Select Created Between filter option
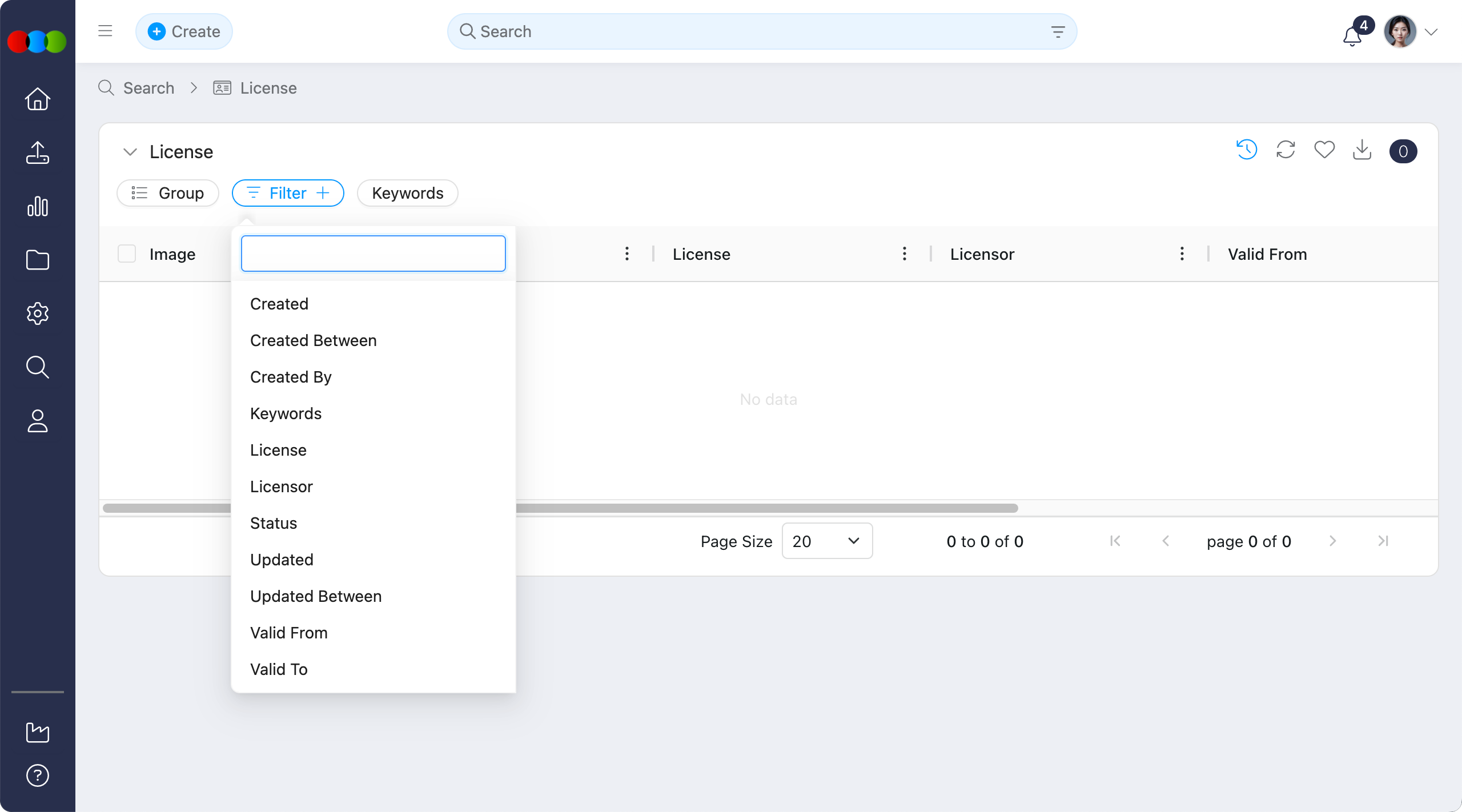The image size is (1462, 812). (x=313, y=340)
